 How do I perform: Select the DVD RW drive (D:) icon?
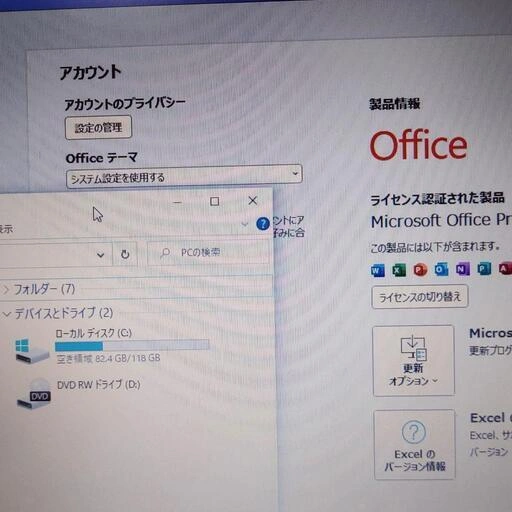click(x=34, y=394)
